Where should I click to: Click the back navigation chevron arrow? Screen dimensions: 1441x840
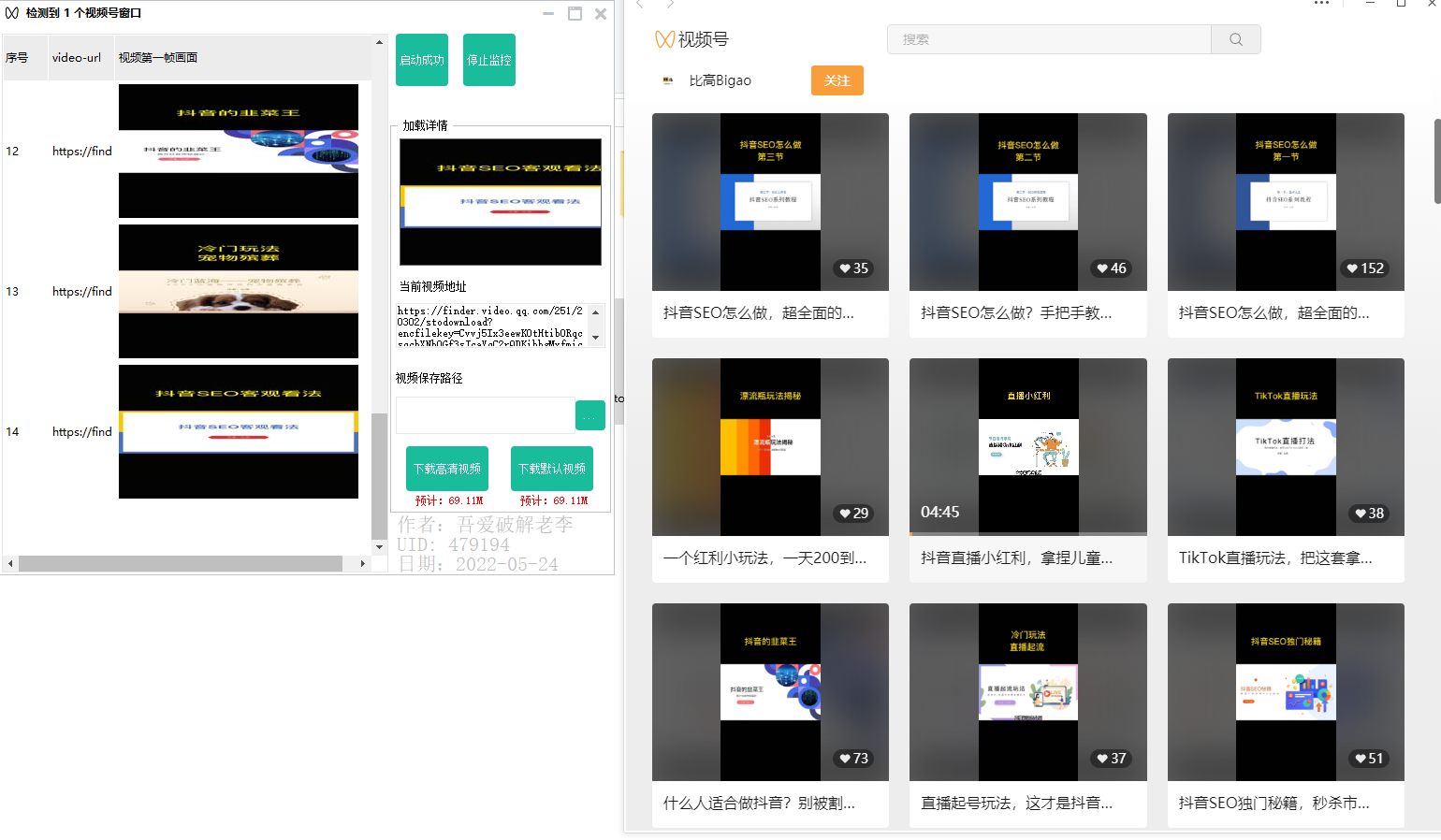pos(639,4)
